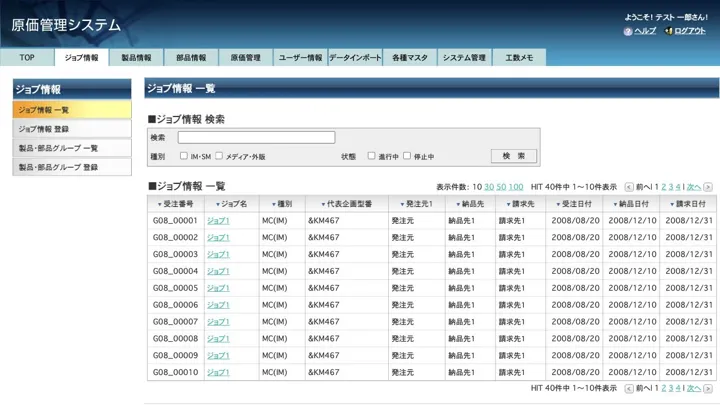Enable the 停止中 status checkbox
Viewport: 720px width, 405px height.
tap(407, 156)
